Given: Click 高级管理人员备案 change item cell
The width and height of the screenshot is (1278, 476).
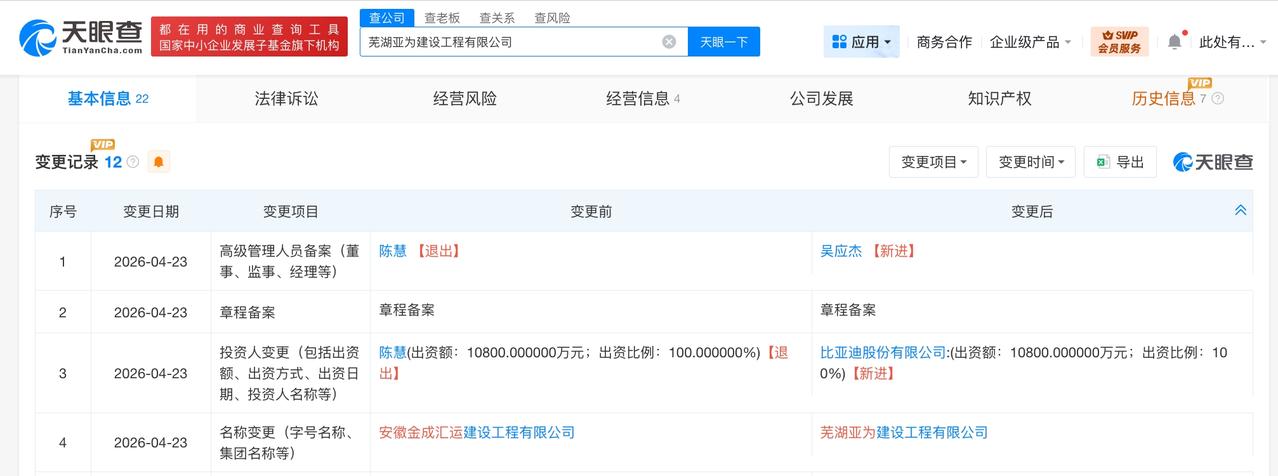Looking at the screenshot, I should pyautogui.click(x=290, y=261).
